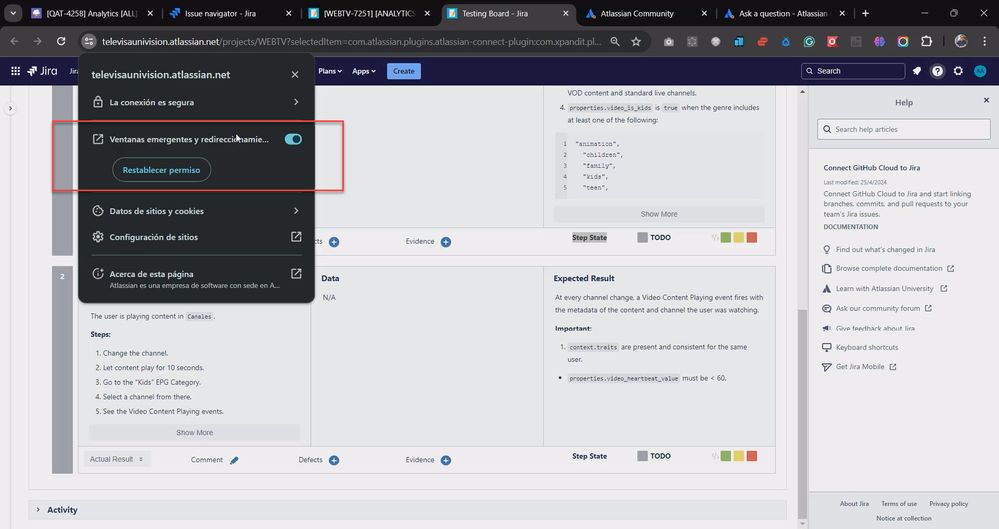Viewport: 999px width, 529px height.
Task: Open Jira notifications bell
Action: coord(916,71)
